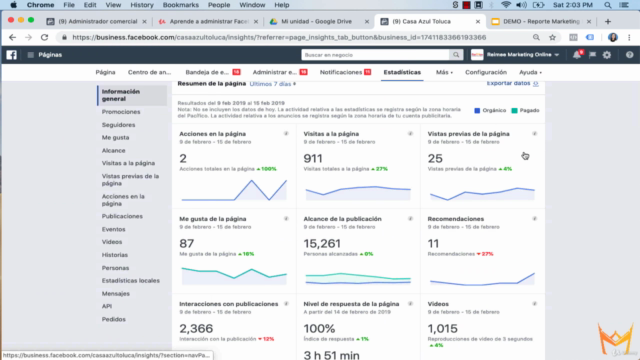The height and width of the screenshot is (360, 640).
Task: Click the info icon on Acciones en la página card
Action: 286,133
